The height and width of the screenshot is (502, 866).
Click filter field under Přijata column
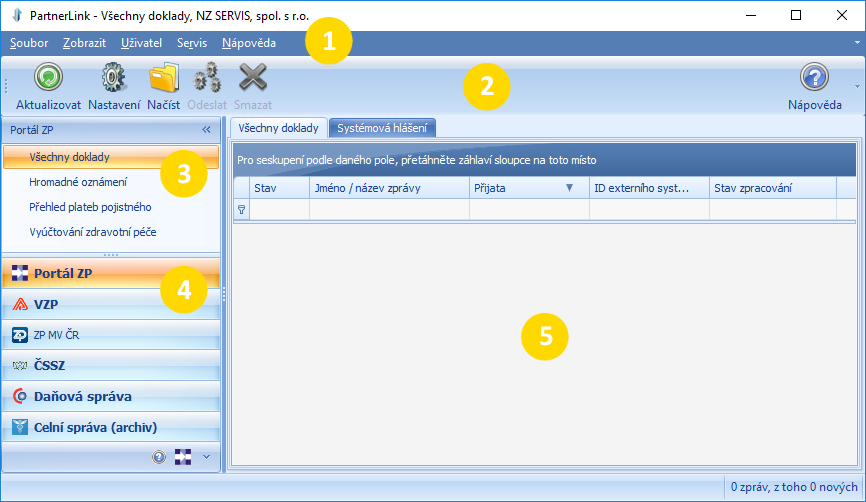click(x=529, y=209)
